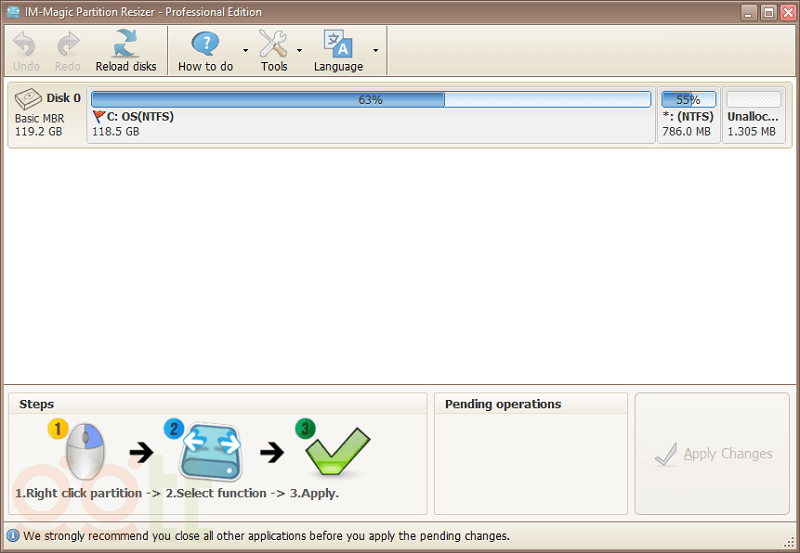
Task: Click the Undo arrow icon
Action: coord(26,44)
